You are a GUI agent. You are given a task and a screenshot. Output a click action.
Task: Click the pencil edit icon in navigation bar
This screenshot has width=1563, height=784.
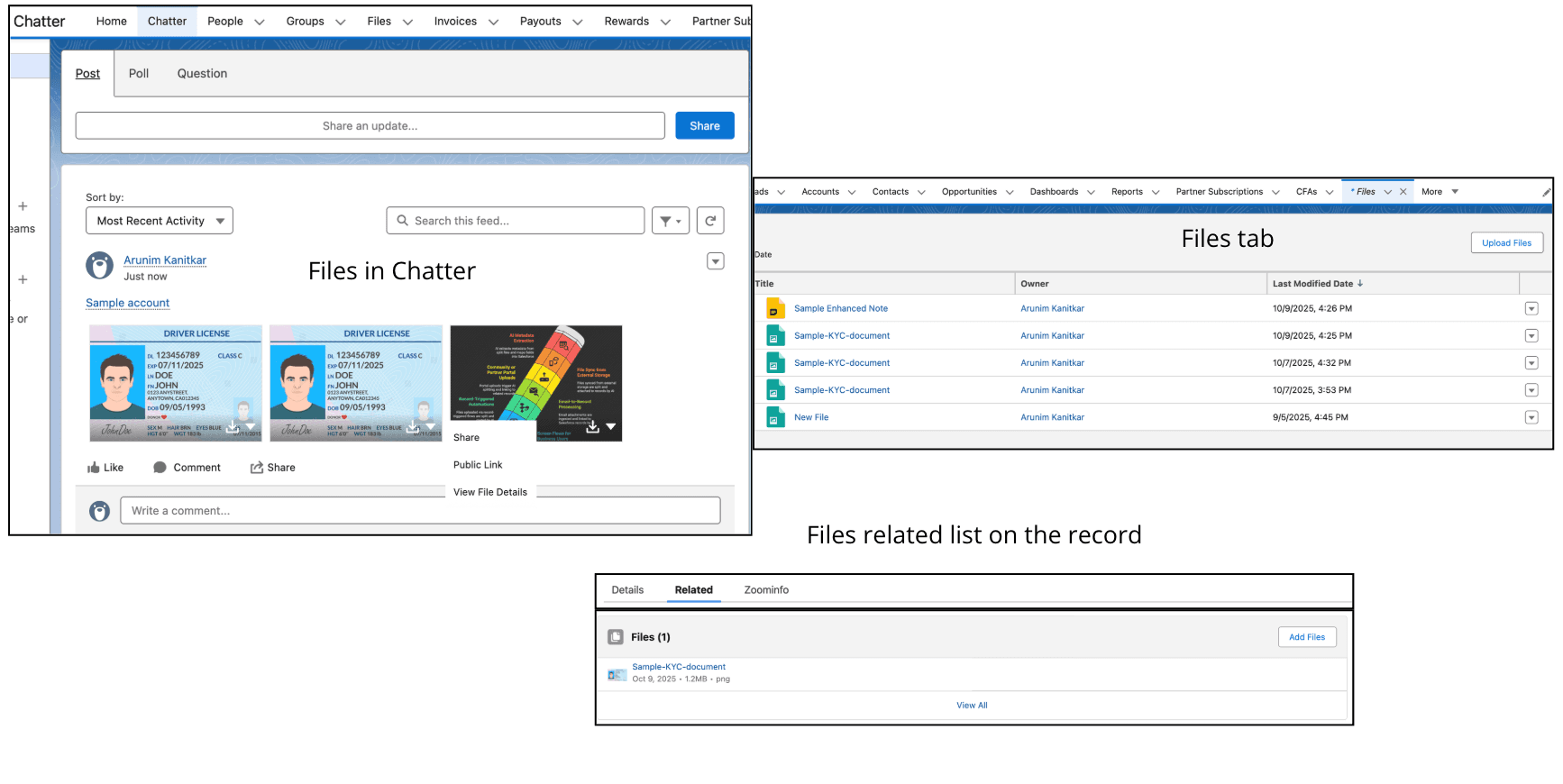1546,192
